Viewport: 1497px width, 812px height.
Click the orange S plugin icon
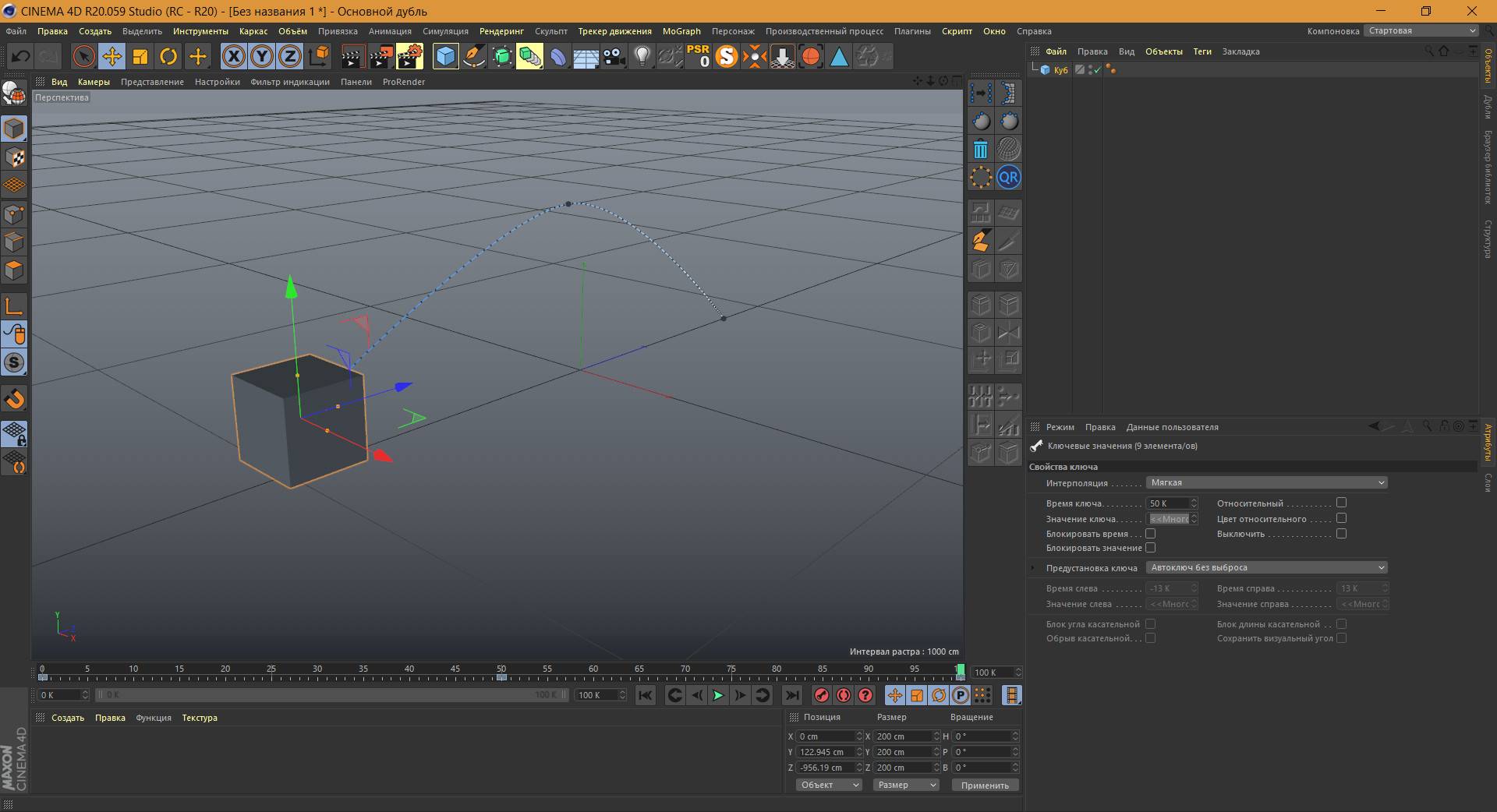point(726,56)
